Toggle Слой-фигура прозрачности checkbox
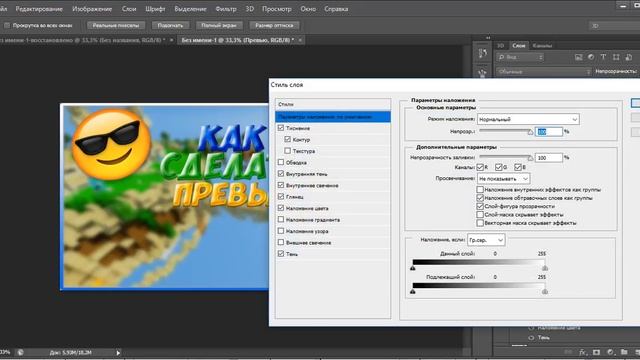This screenshot has height=360, width=640. 480,206
